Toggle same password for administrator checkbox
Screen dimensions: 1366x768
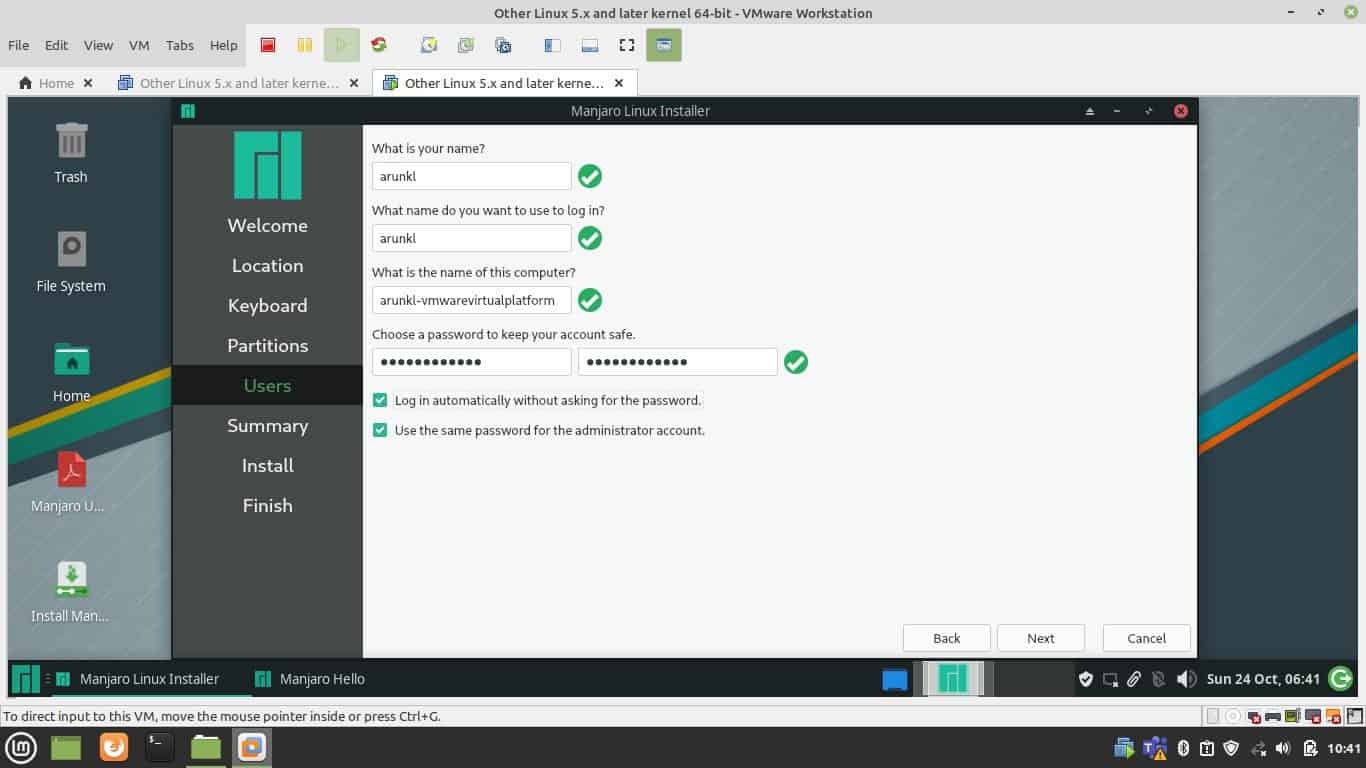coord(380,430)
